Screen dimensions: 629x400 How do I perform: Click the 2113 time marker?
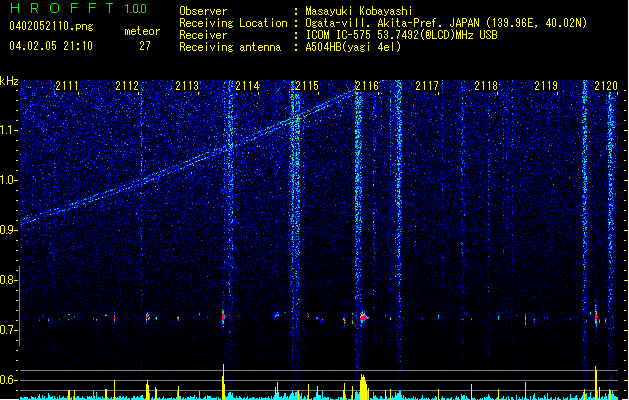(187, 86)
